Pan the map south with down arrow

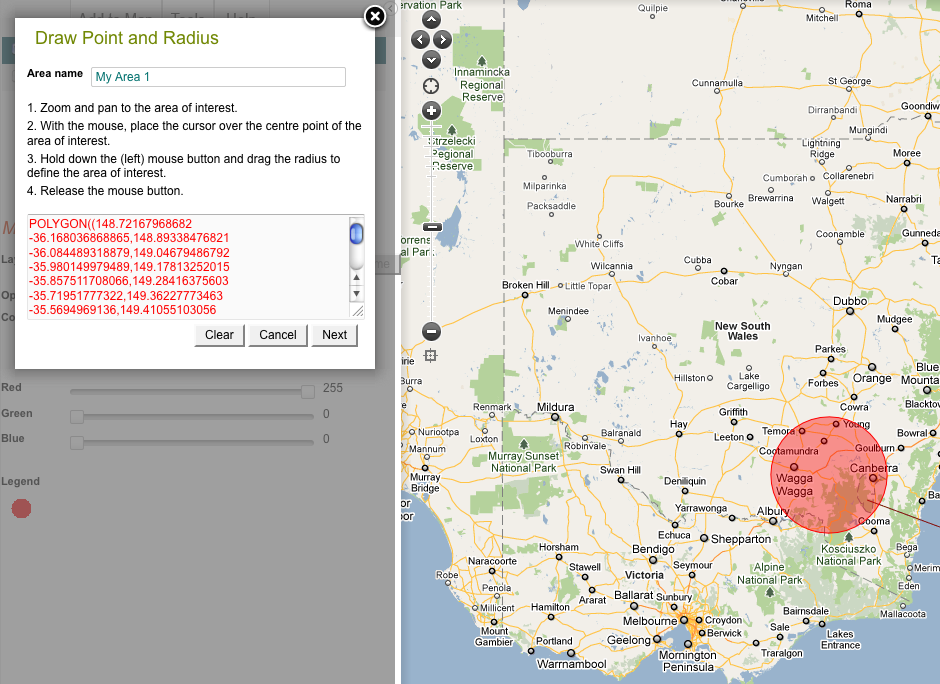tap(431, 60)
